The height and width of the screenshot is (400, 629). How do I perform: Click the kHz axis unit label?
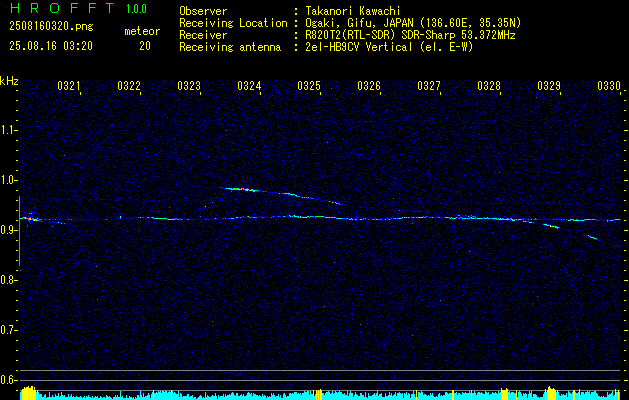coord(9,81)
